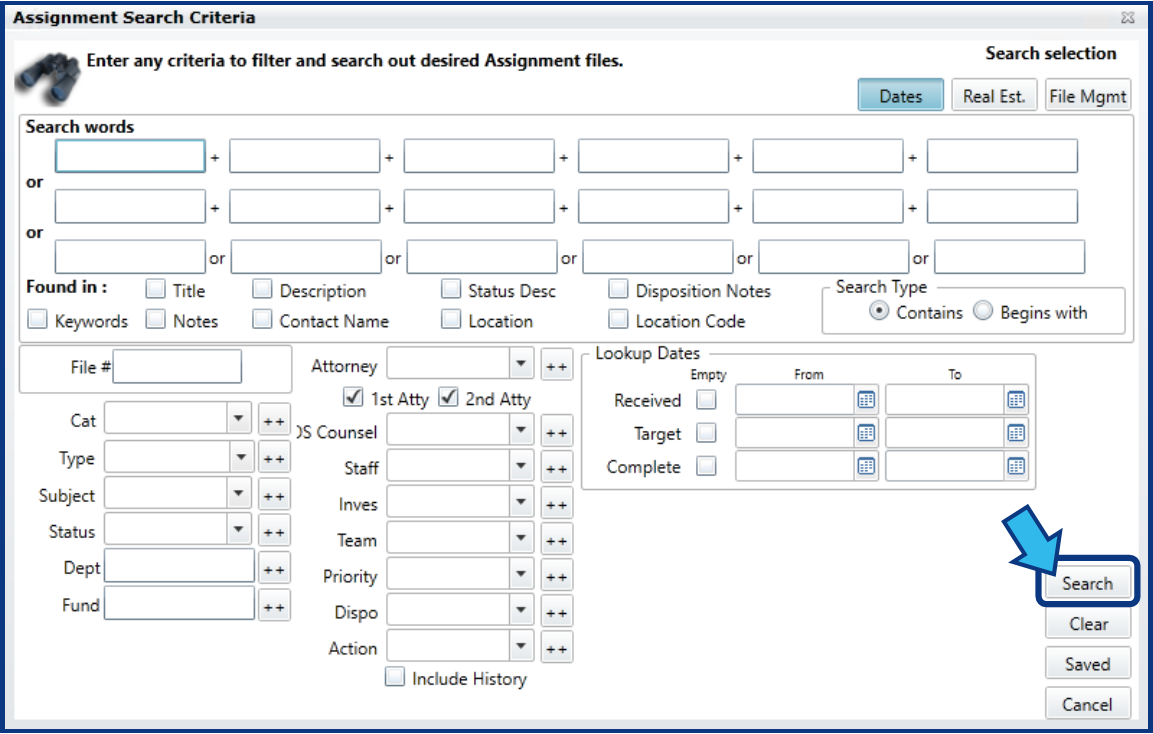
Task: Close the Assignment Search Criteria dialog
Action: pyautogui.click(x=1127, y=18)
